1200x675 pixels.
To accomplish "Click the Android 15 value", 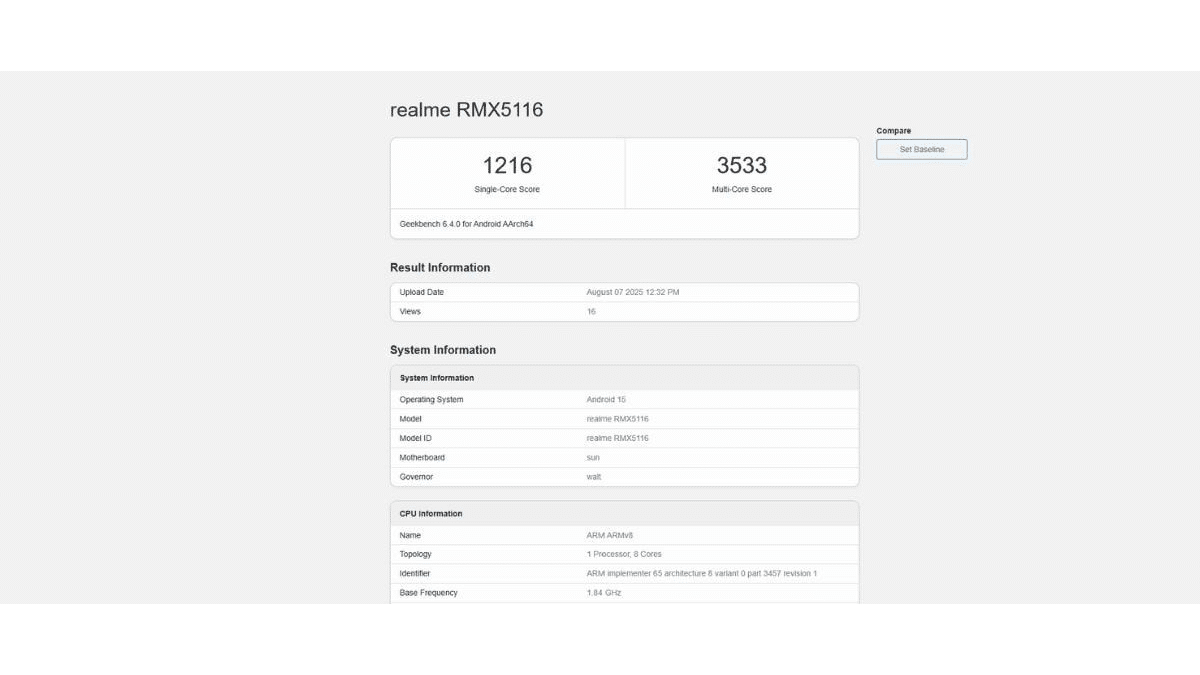I will point(606,399).
